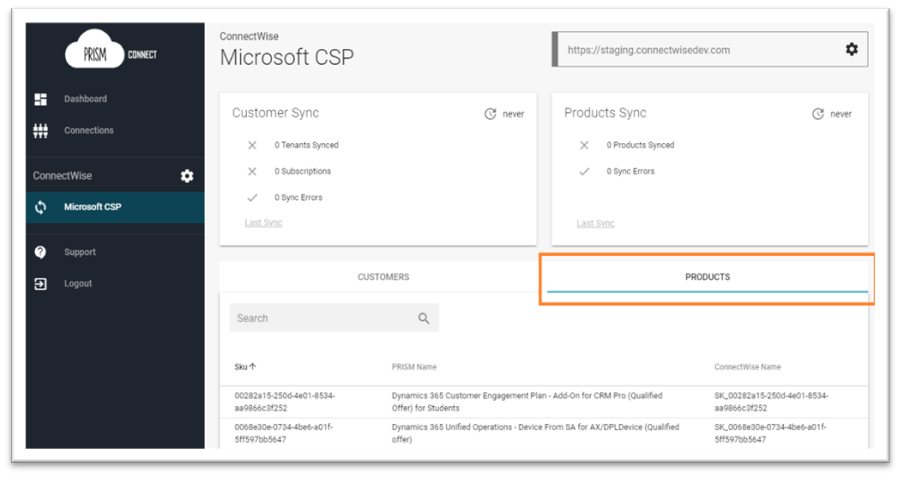Click '0 Products Synced' text
The width and height of the screenshot is (901, 477).
tap(640, 145)
